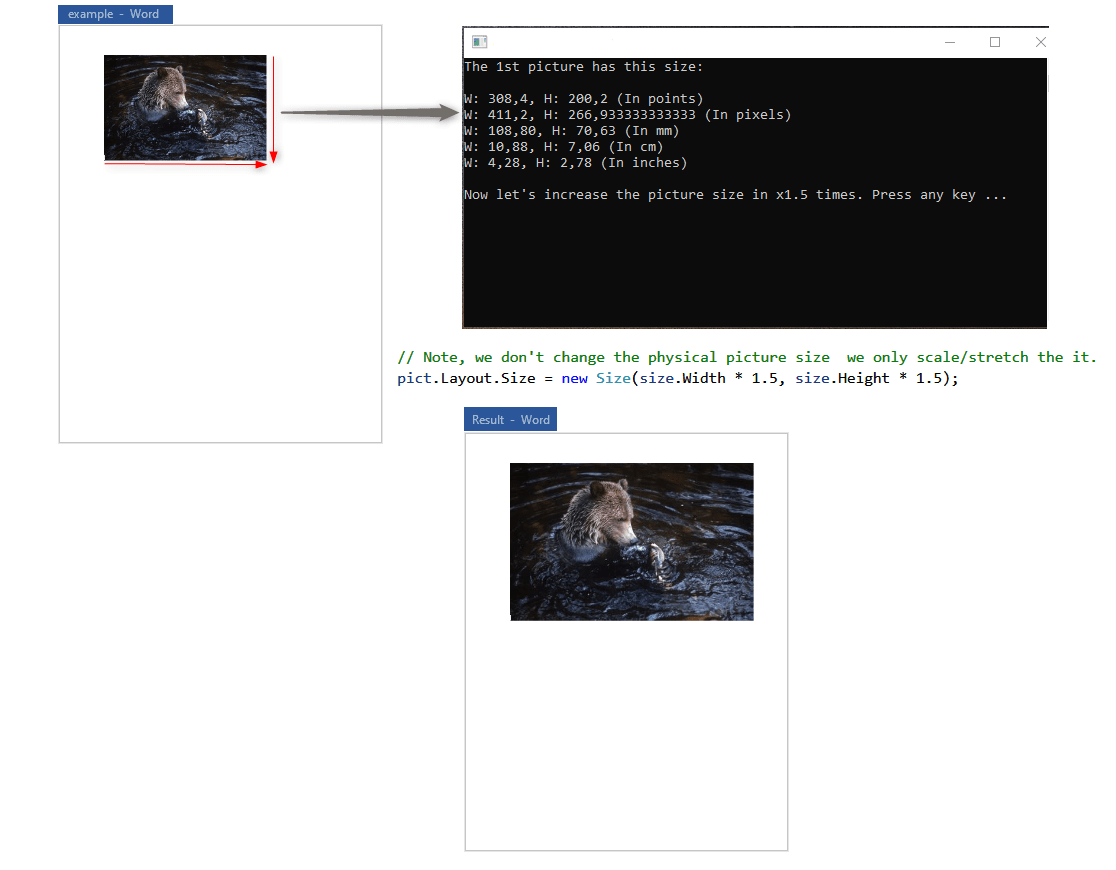The height and width of the screenshot is (870, 1116).
Task: Click the 'pict.Layout.Size' code line
Action: (677, 379)
